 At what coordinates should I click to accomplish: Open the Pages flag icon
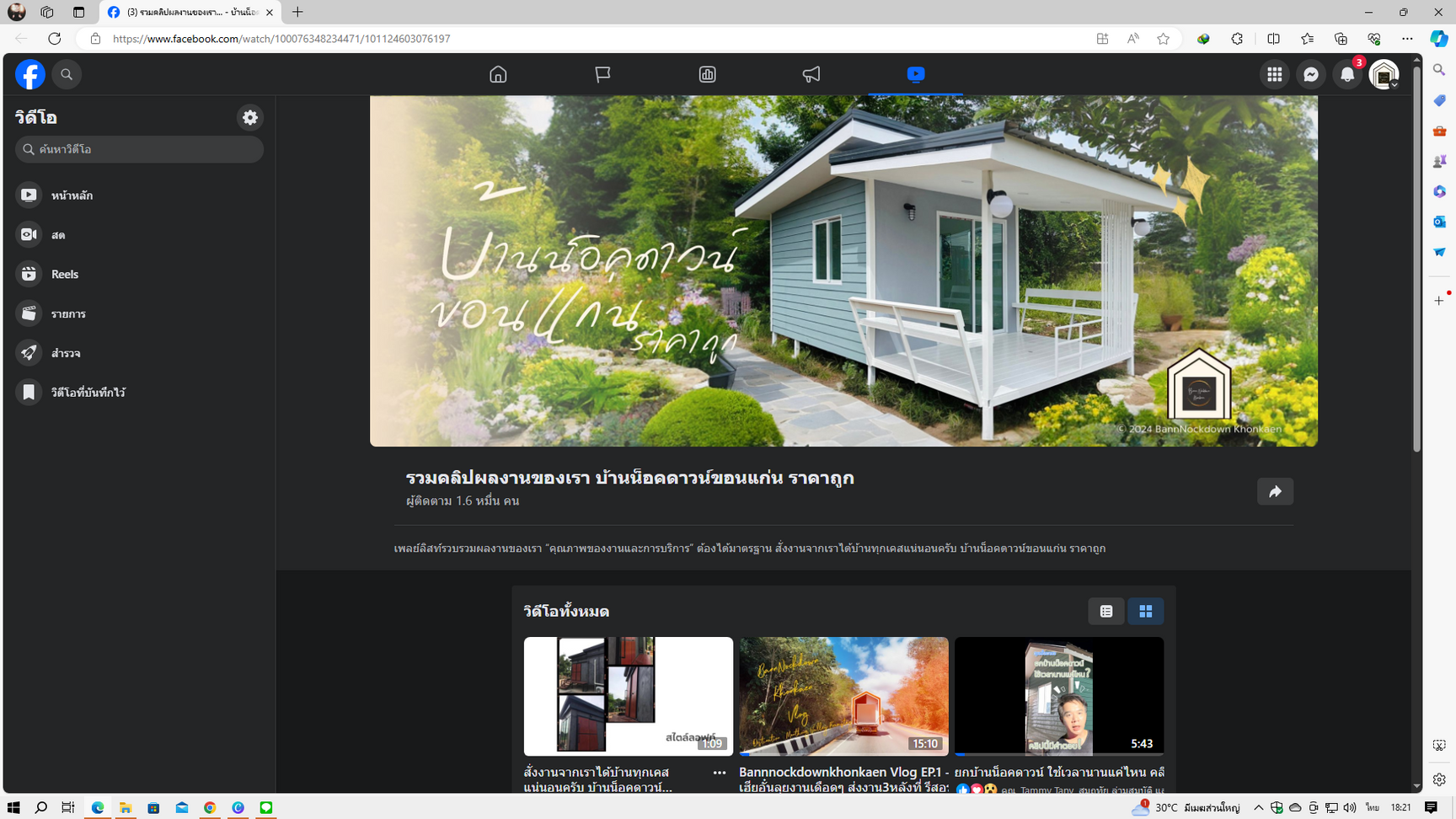tap(602, 75)
